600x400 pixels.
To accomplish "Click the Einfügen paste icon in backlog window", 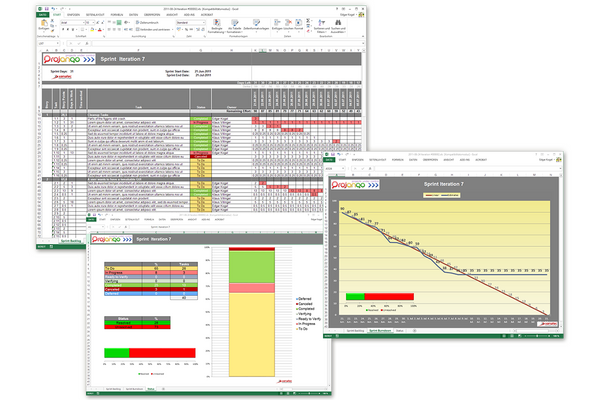I will [x=44, y=24].
